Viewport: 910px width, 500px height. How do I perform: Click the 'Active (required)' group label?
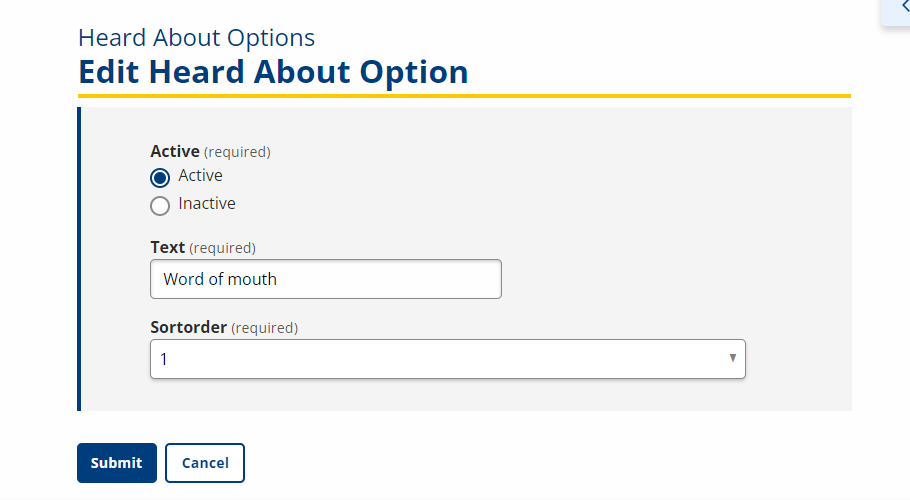coord(210,152)
